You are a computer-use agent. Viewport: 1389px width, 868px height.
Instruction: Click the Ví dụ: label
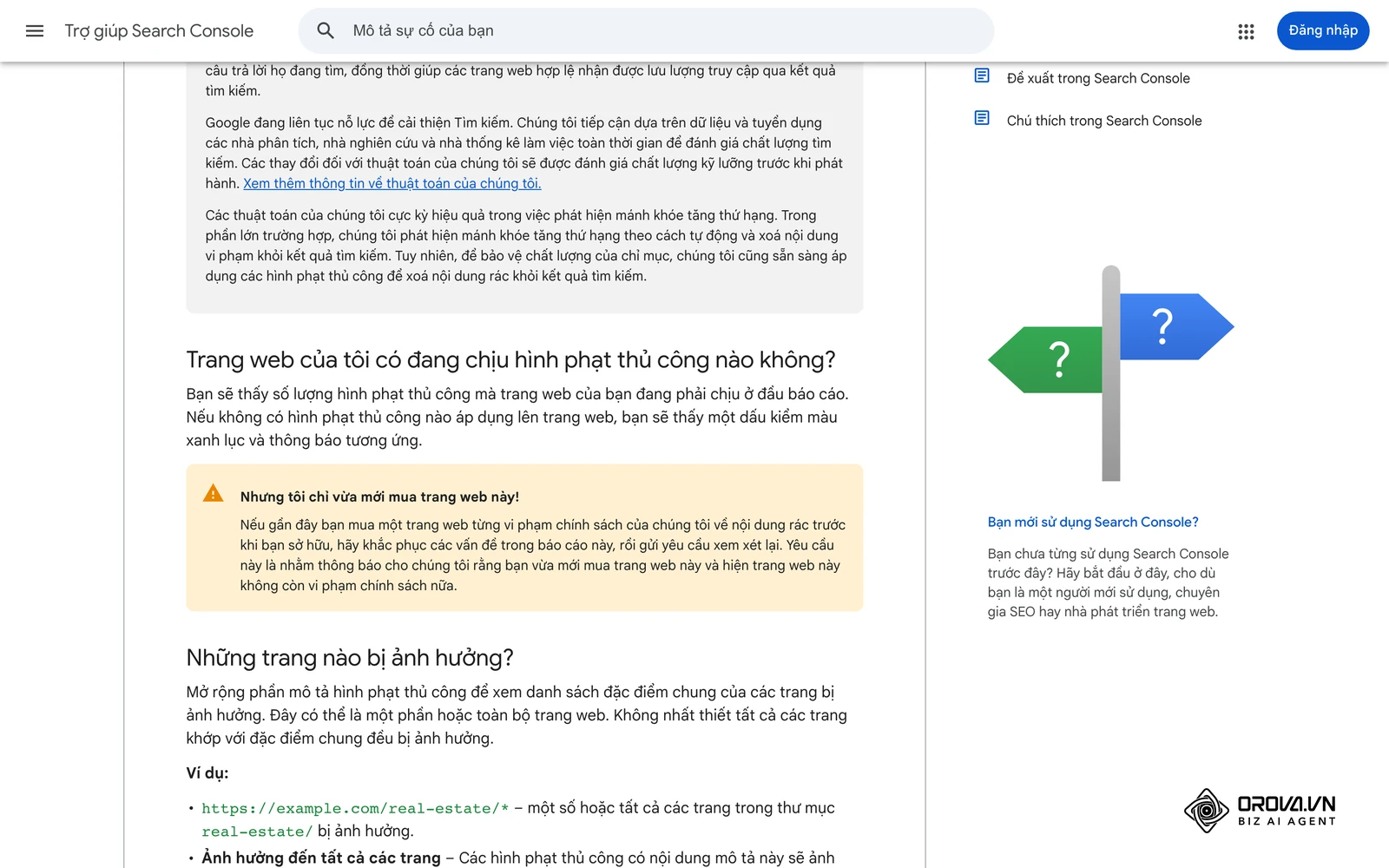[x=207, y=773]
